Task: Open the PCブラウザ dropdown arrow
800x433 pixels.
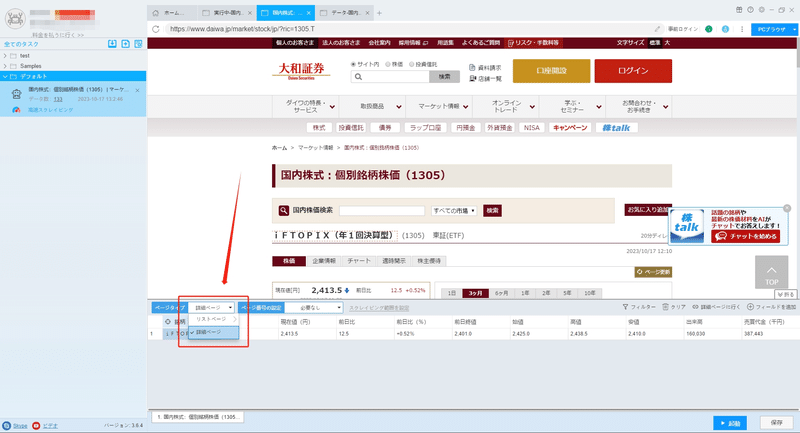Action: (x=794, y=30)
